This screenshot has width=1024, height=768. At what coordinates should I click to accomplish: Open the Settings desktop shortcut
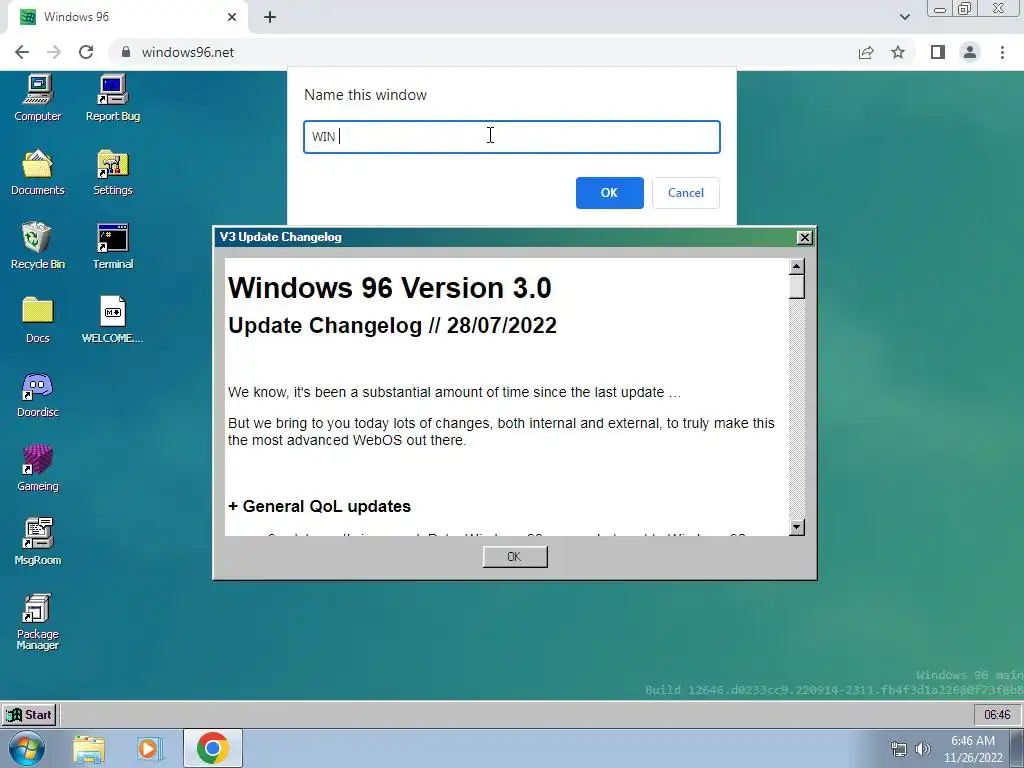point(112,172)
